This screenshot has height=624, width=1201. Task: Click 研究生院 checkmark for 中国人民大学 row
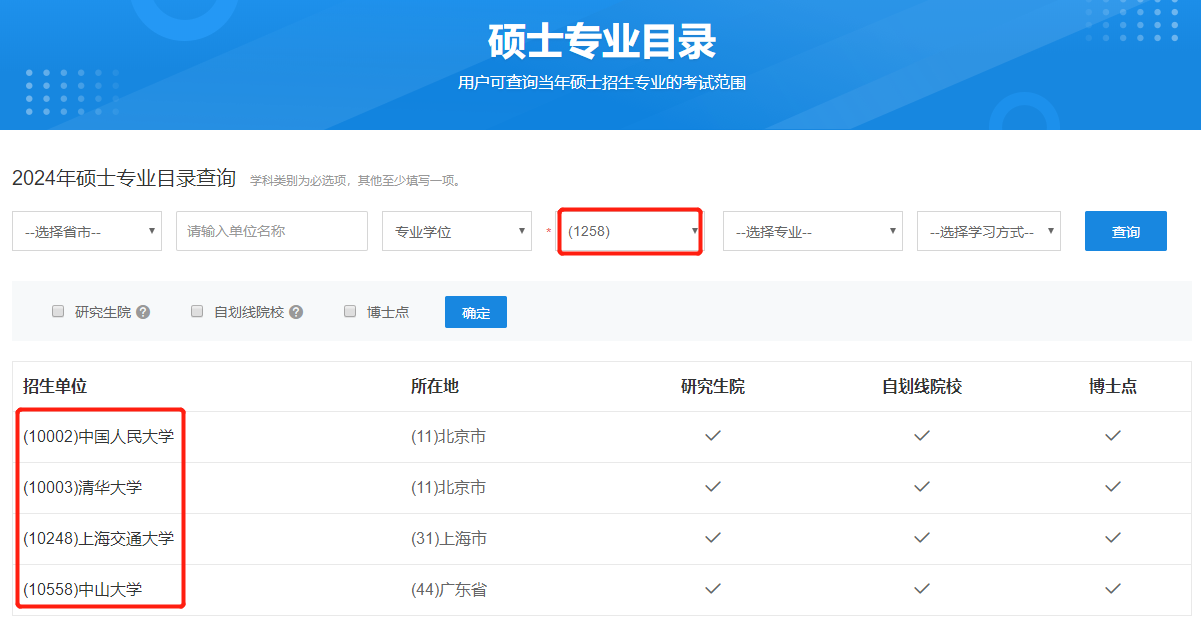coord(713,436)
